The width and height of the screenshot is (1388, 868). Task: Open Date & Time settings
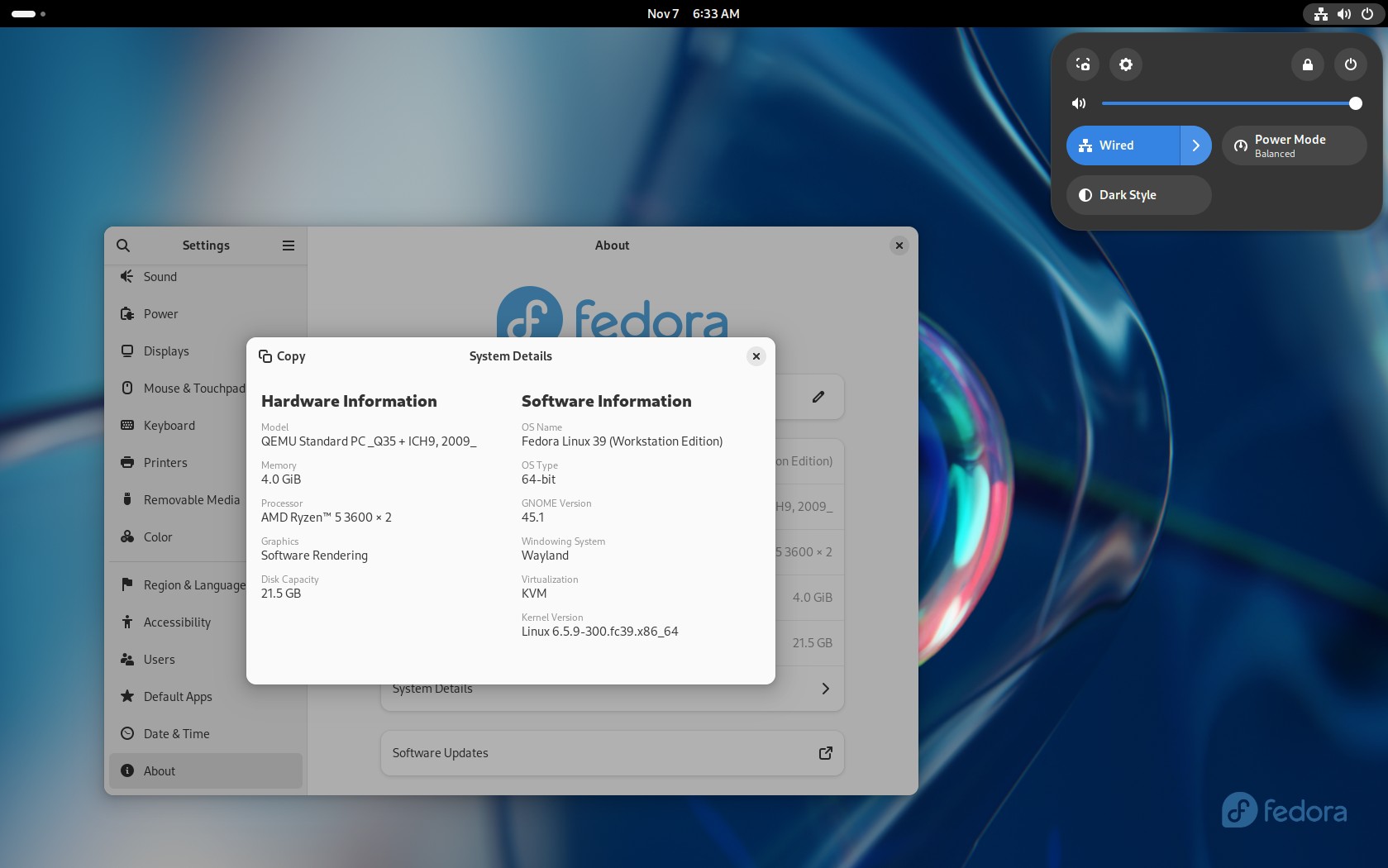click(x=206, y=734)
